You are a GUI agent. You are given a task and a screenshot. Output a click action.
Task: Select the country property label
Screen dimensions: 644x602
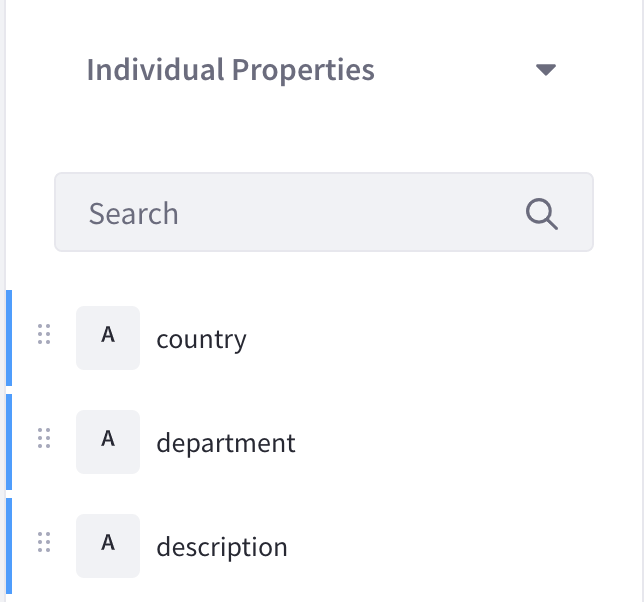click(201, 339)
